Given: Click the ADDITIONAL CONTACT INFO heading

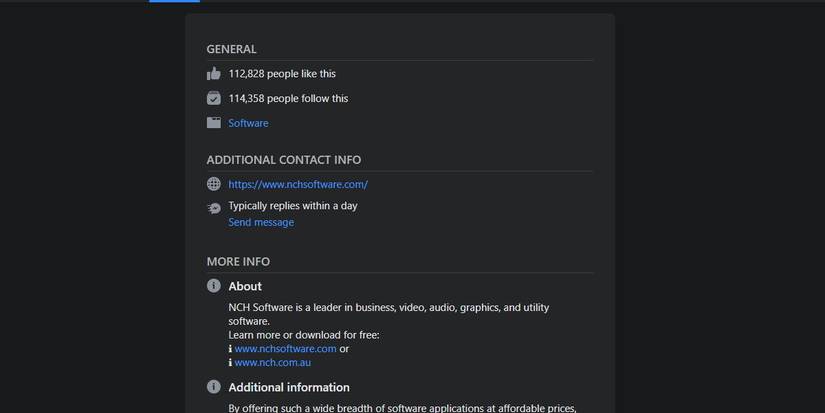Looking at the screenshot, I should tap(283, 160).
